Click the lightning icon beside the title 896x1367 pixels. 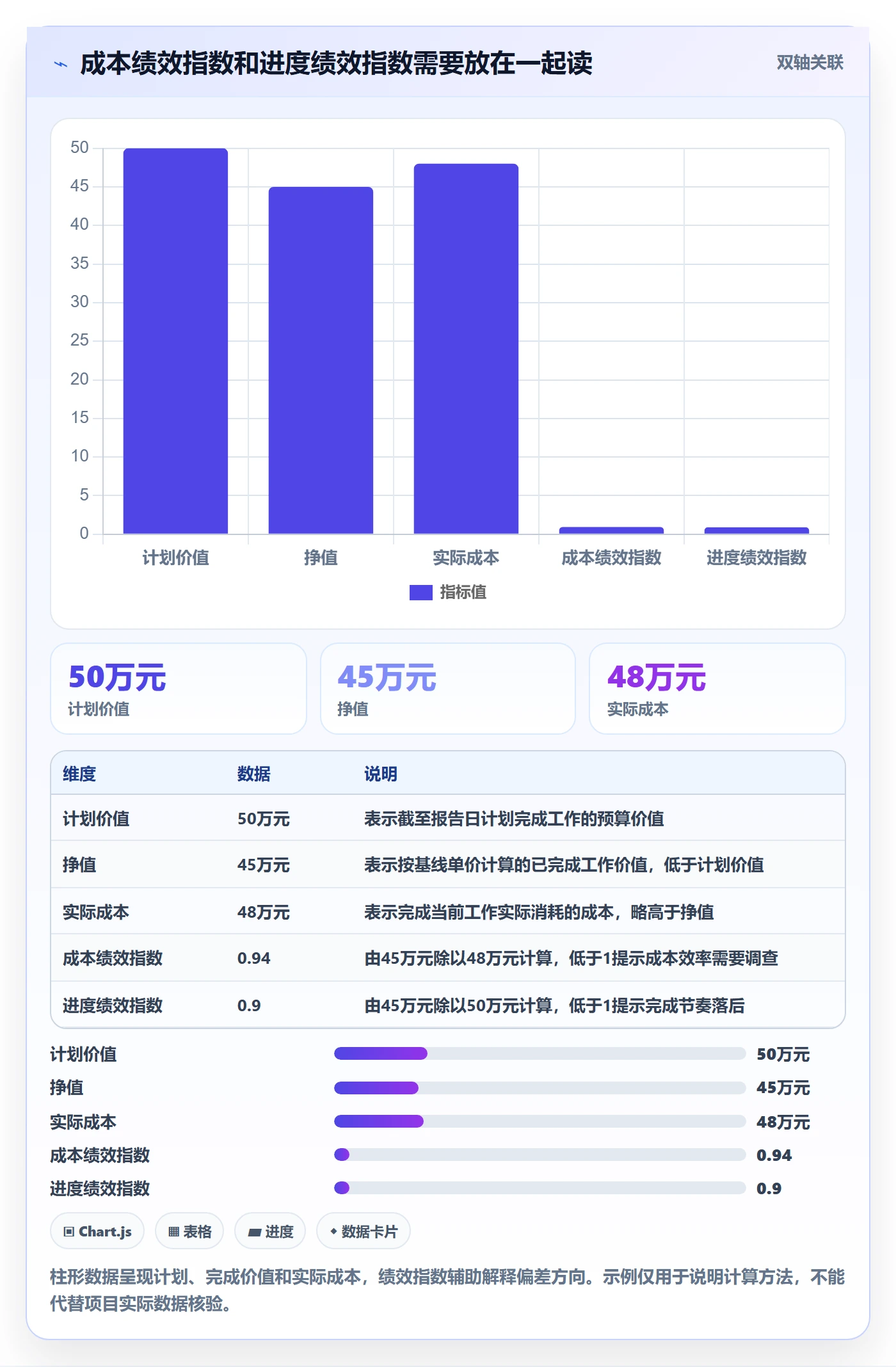point(61,64)
